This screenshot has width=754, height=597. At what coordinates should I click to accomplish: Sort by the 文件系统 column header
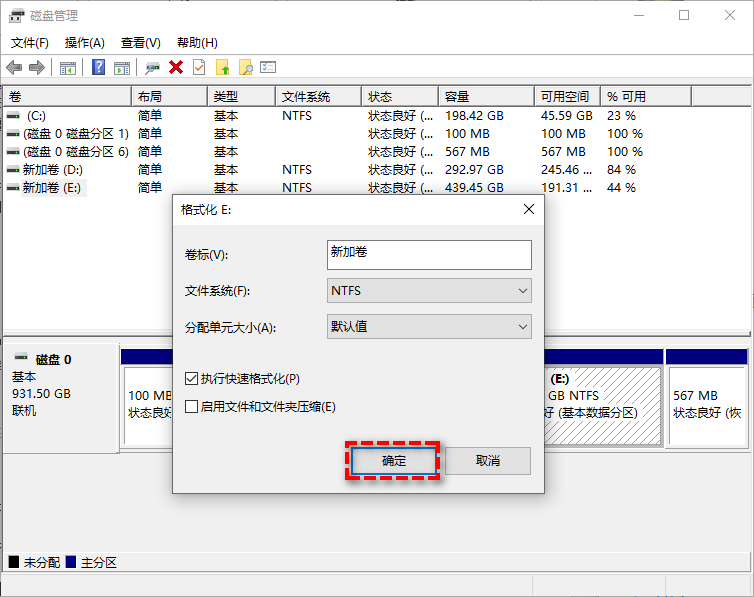(x=319, y=97)
